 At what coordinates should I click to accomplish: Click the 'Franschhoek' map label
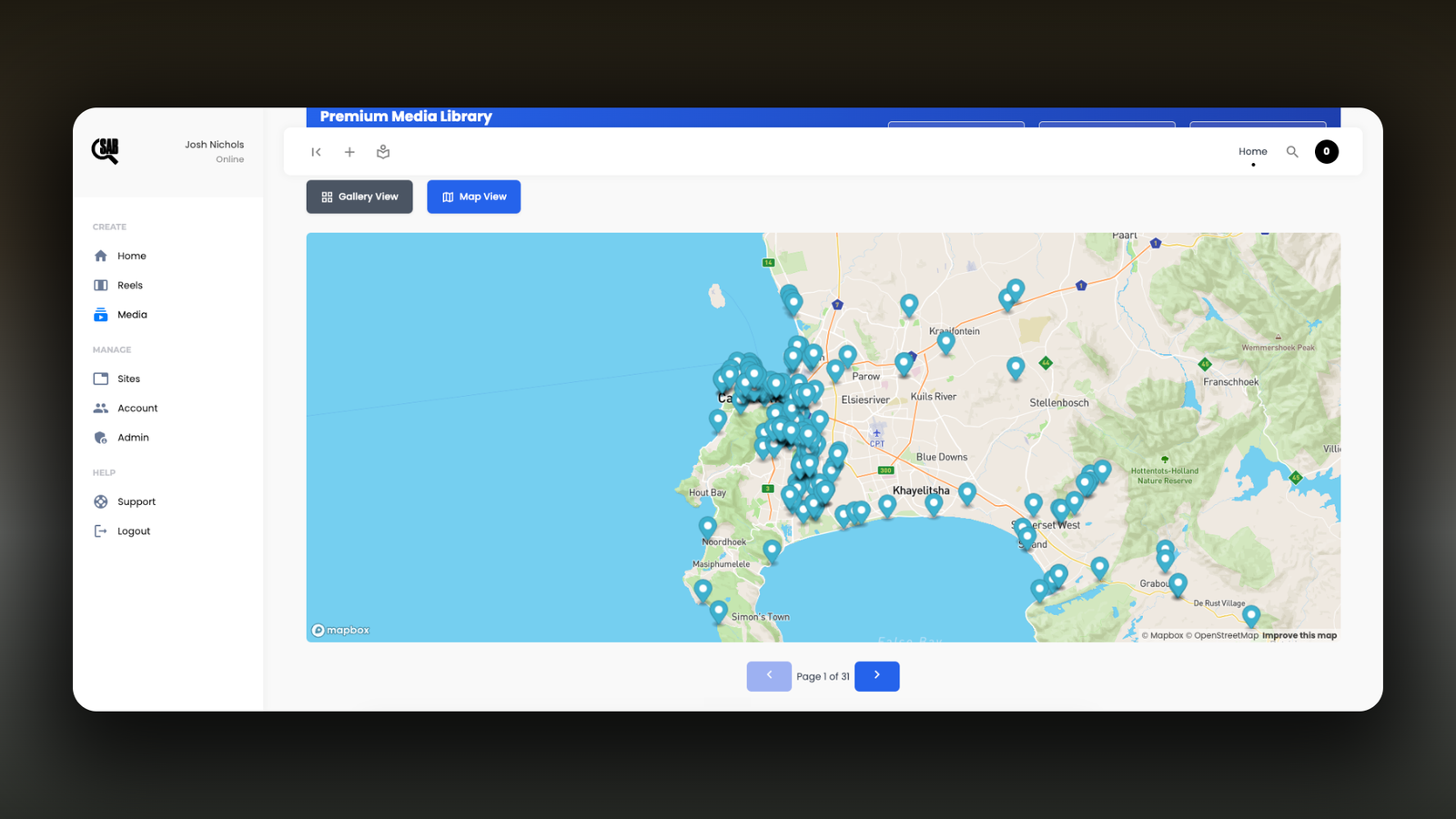pyautogui.click(x=1231, y=382)
